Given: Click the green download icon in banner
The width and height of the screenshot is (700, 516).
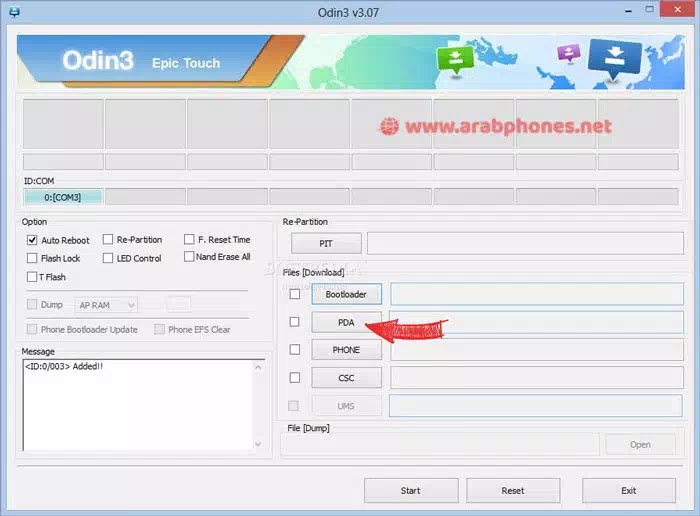Looking at the screenshot, I should pos(455,60).
